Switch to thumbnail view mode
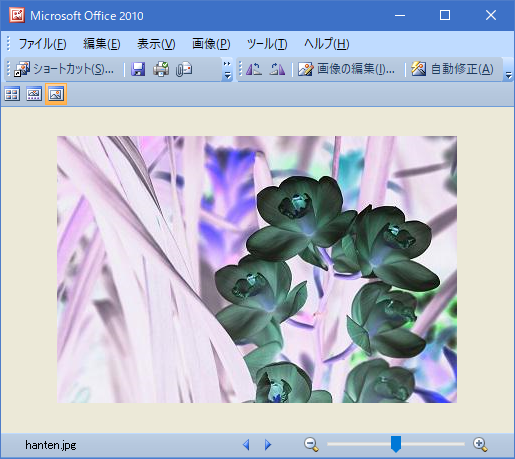 click(12, 94)
